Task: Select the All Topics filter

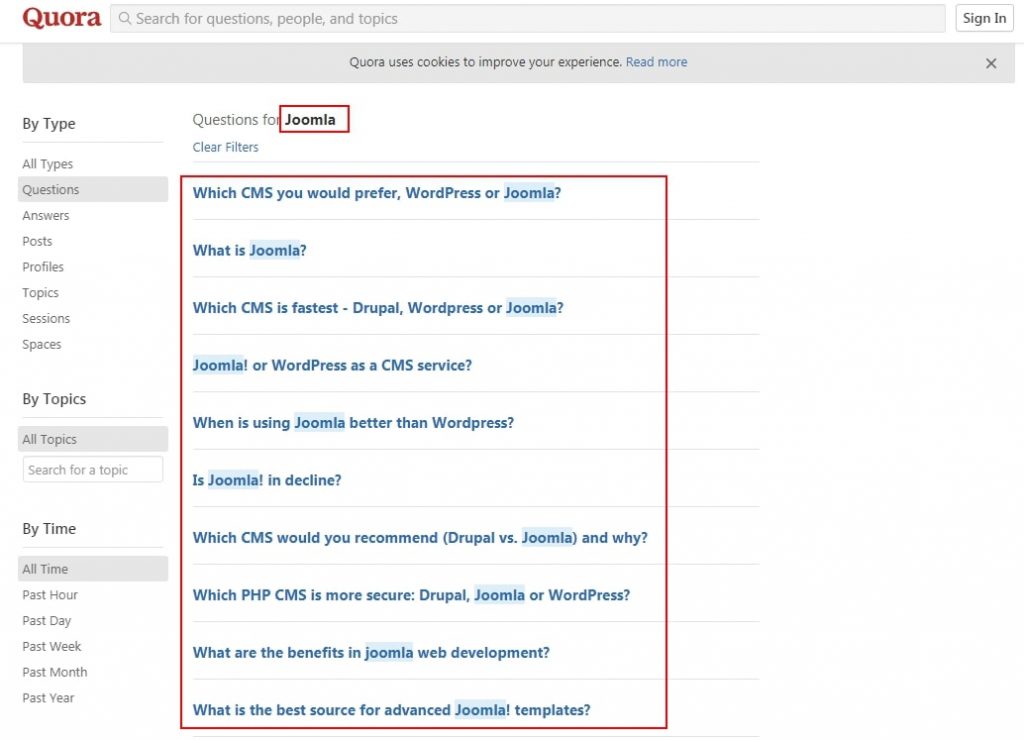Action: (x=93, y=439)
